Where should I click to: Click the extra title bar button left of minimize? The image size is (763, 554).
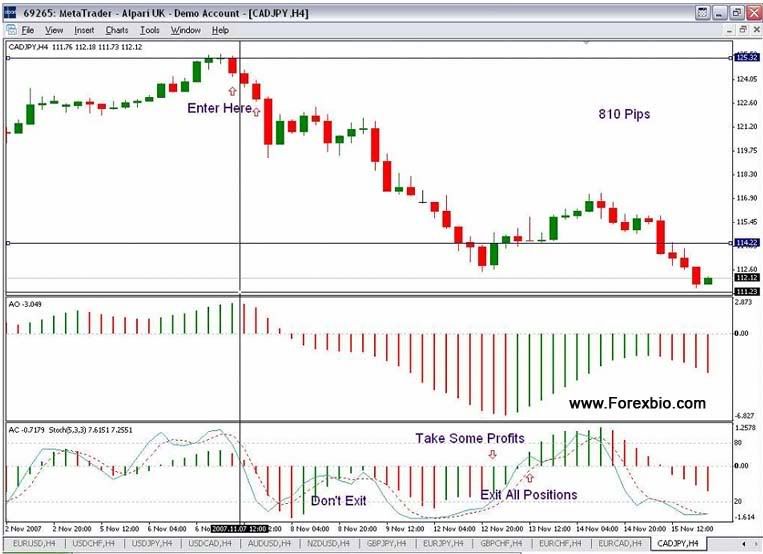[x=702, y=13]
